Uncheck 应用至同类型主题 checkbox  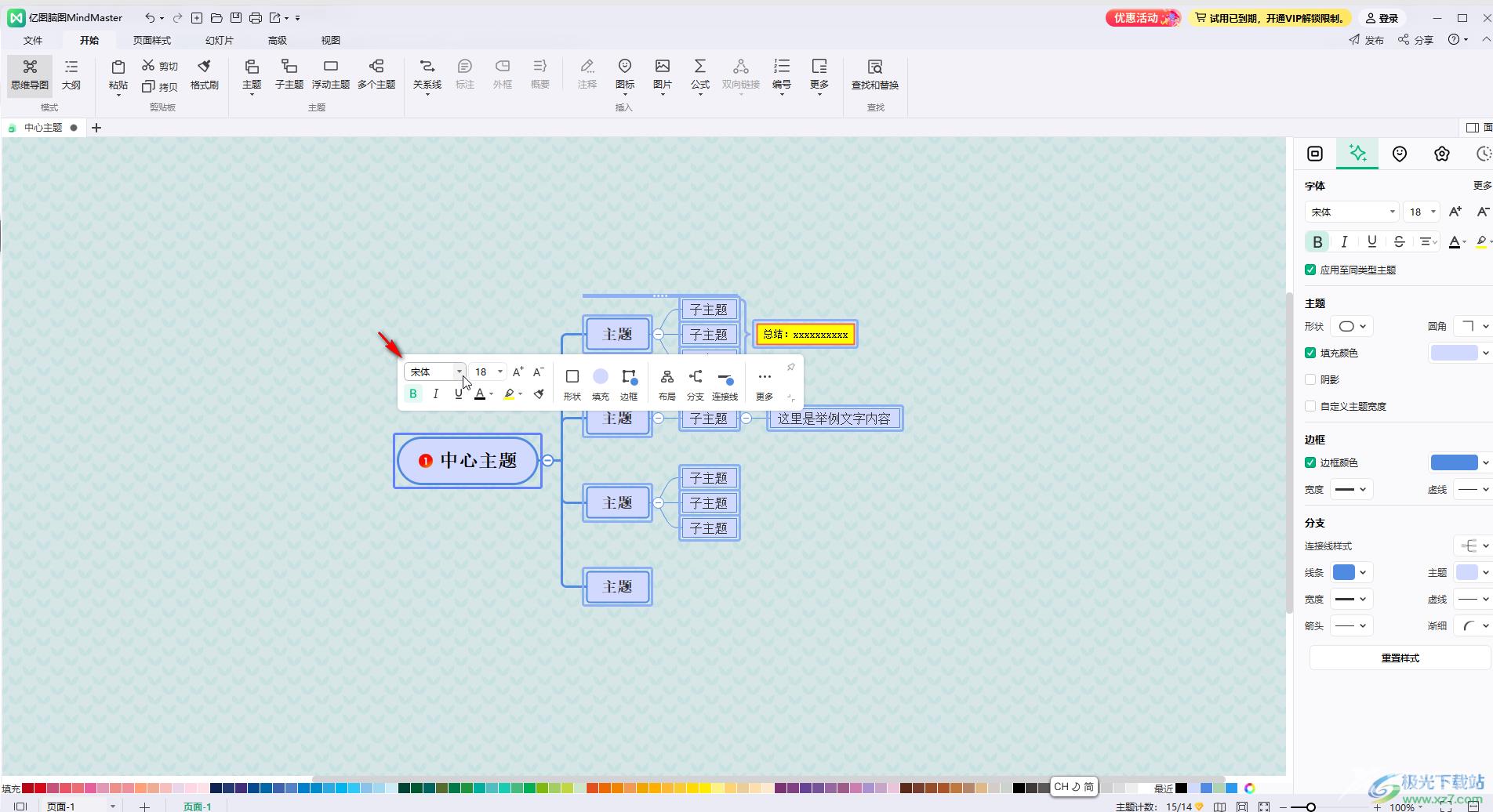pyautogui.click(x=1310, y=270)
